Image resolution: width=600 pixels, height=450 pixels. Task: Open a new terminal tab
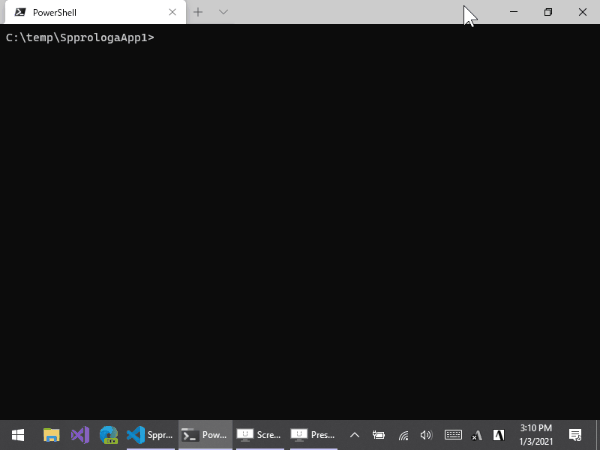(x=198, y=12)
